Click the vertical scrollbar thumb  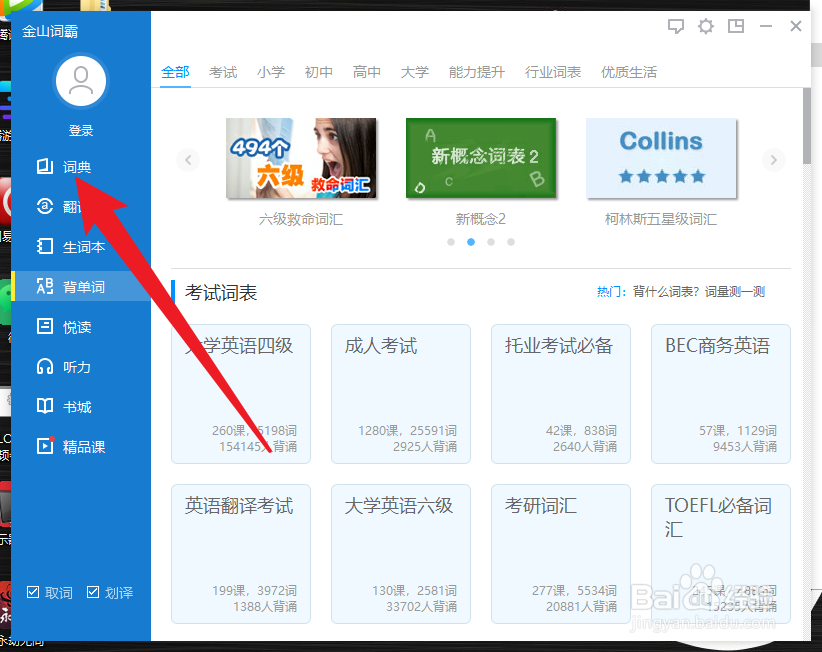point(807,126)
